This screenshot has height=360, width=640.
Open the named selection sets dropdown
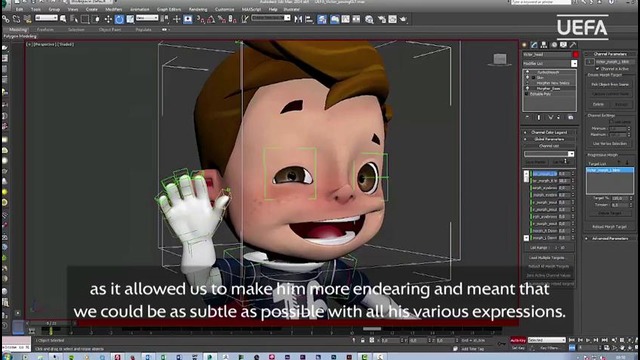click(x=271, y=18)
